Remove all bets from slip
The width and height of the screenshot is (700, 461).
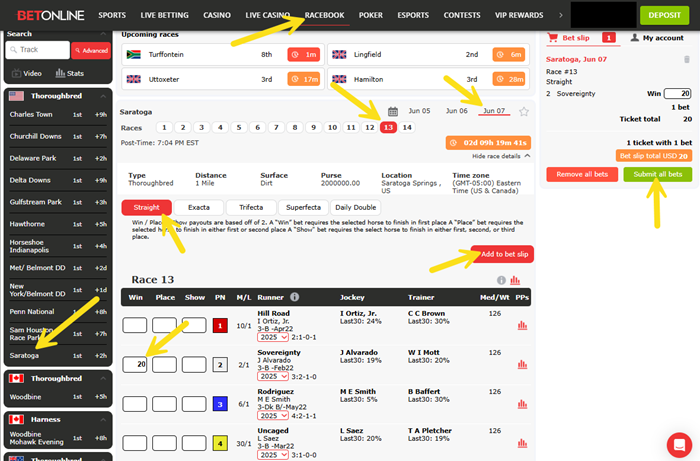582,174
